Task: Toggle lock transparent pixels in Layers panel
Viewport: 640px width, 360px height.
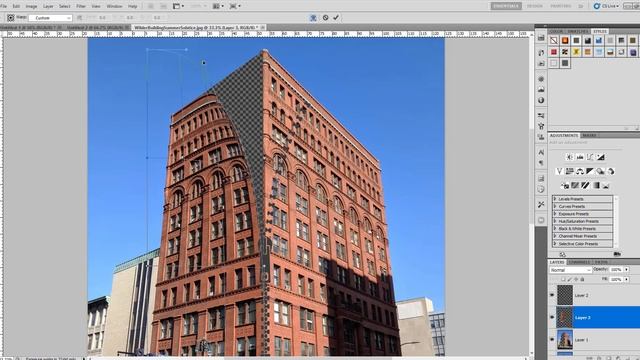Action: pos(563,280)
